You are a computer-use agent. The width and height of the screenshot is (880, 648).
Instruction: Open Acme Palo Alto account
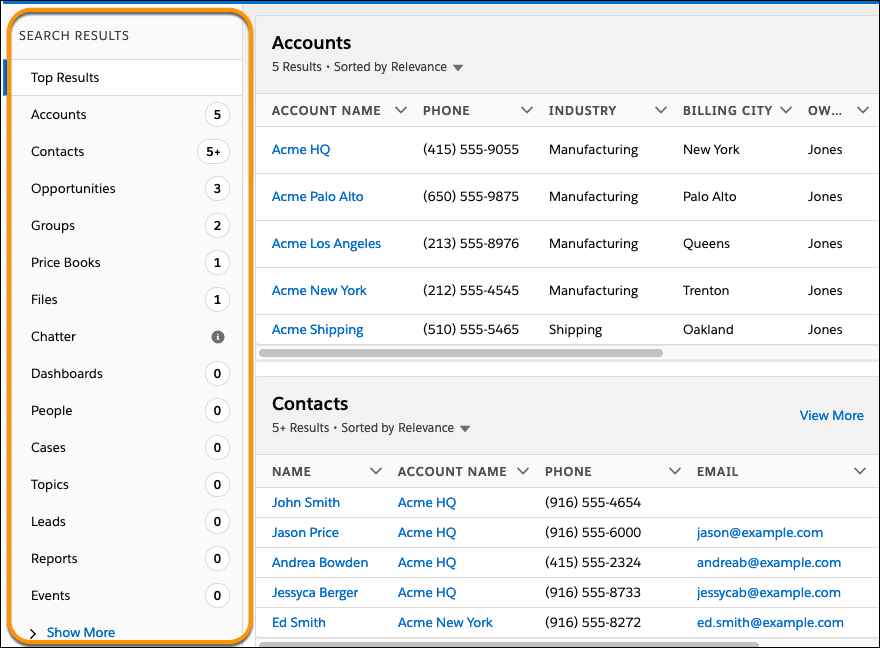point(318,196)
